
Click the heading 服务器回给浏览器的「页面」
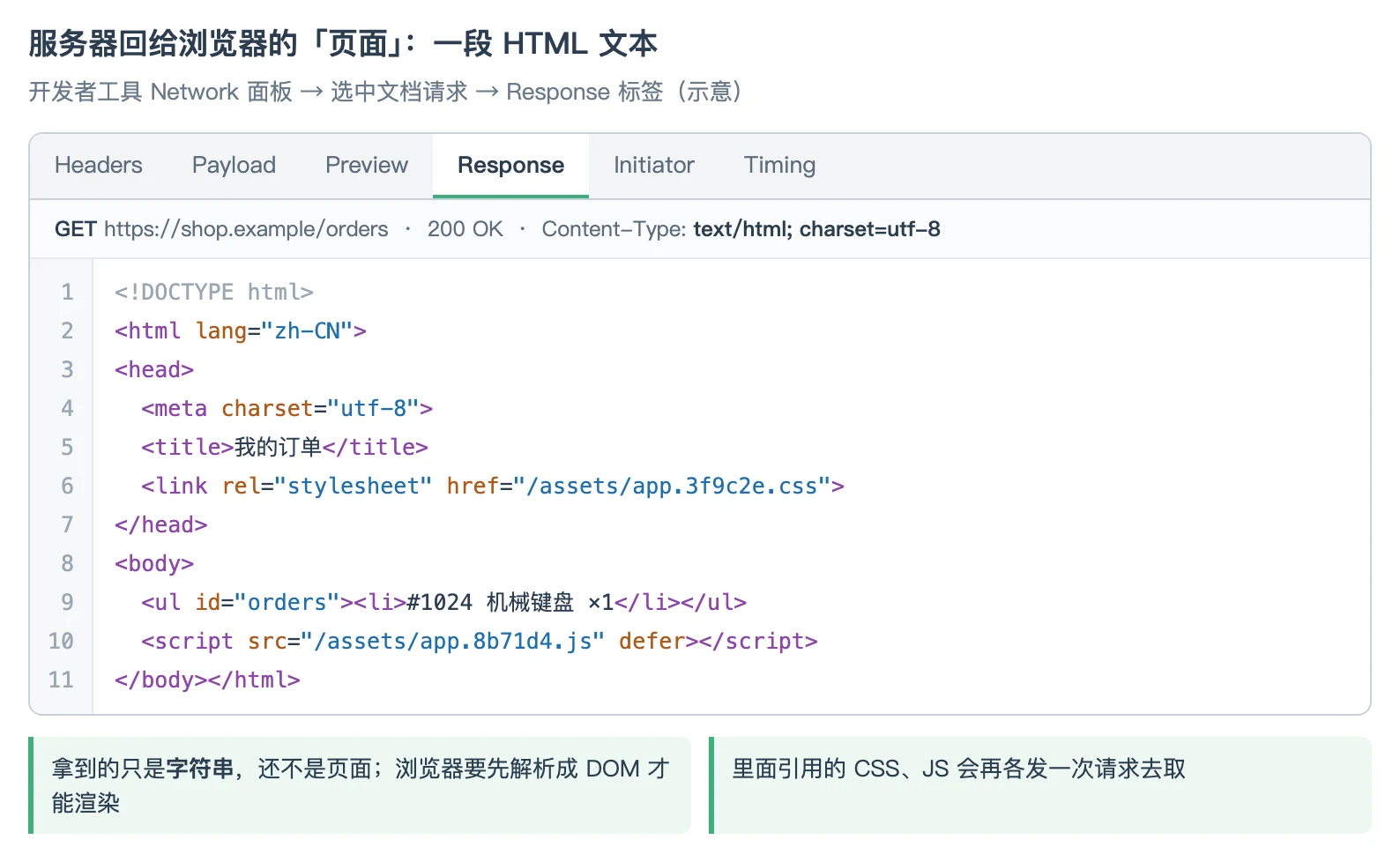[x=343, y=43]
